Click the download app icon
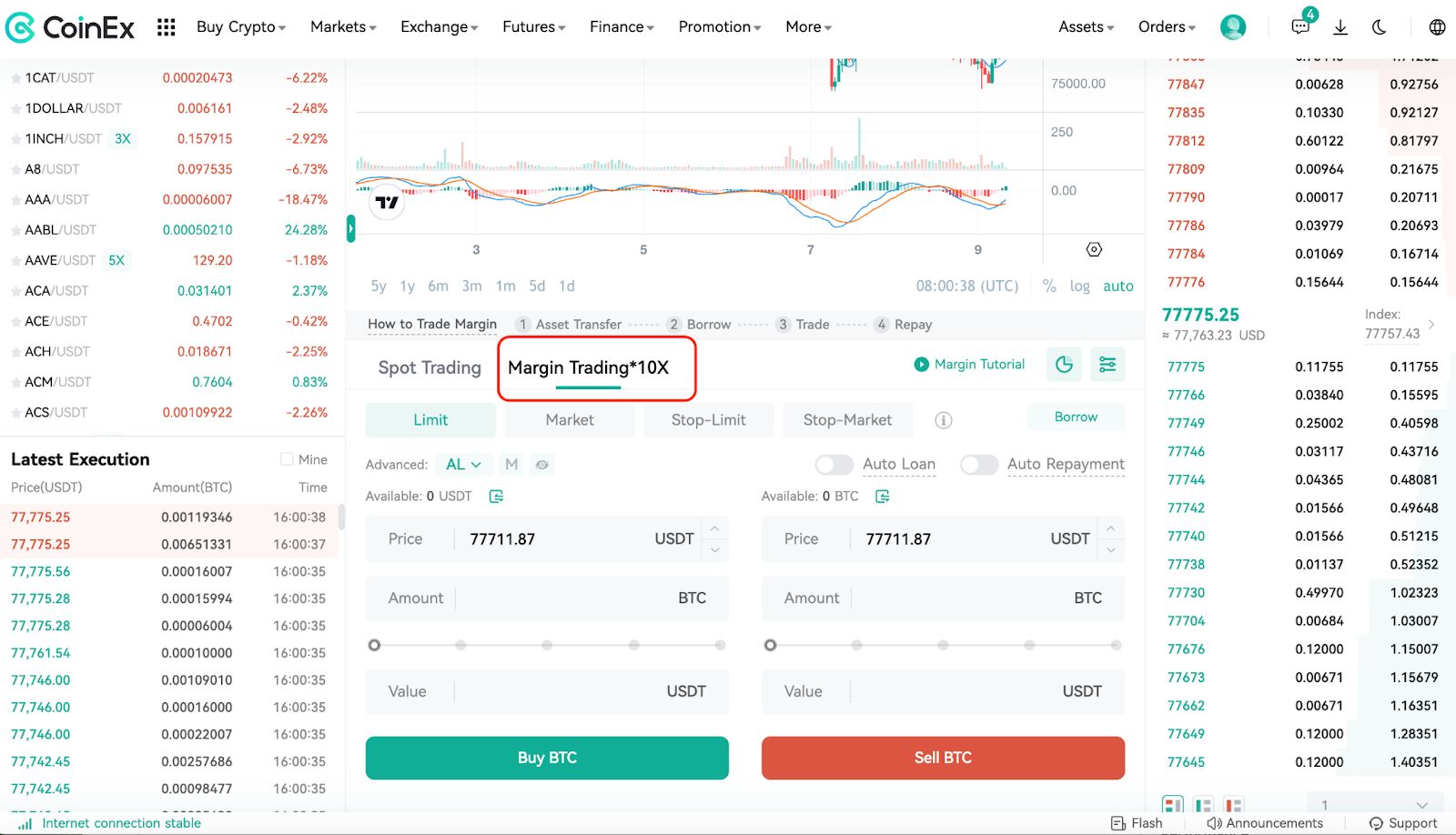The width and height of the screenshot is (1456, 835). point(1340,26)
